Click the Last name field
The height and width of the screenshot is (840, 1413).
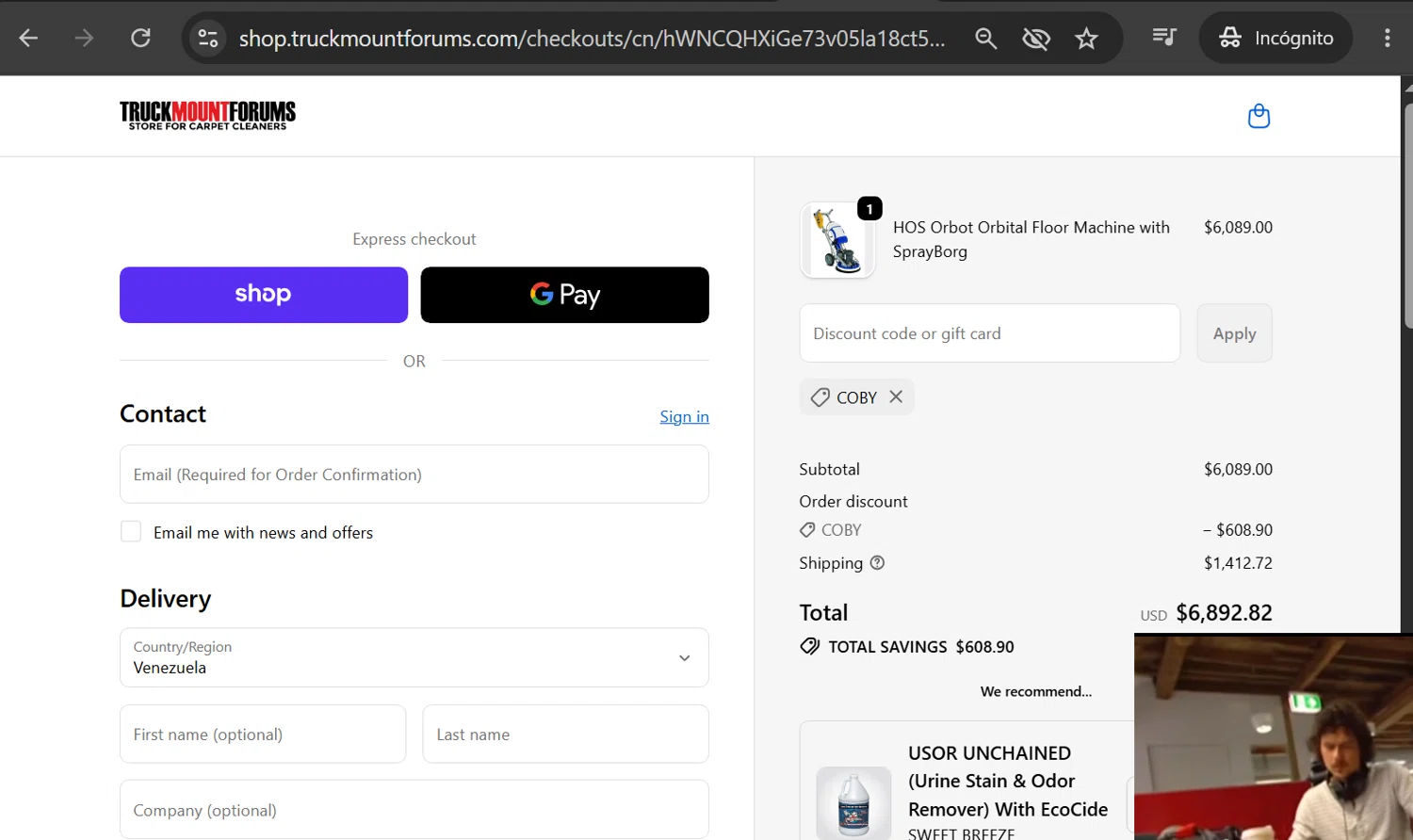point(565,734)
